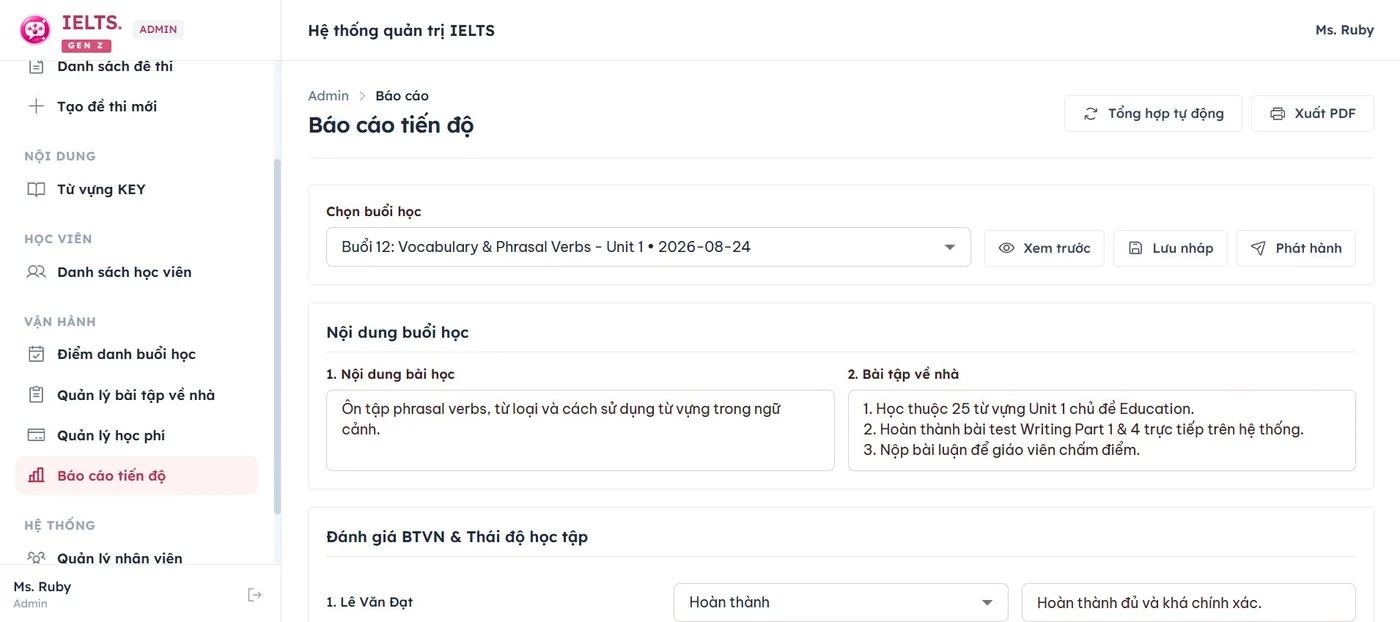The image size is (1400, 622).
Task: Click the Admin breadcrumb link
Action: (x=328, y=96)
